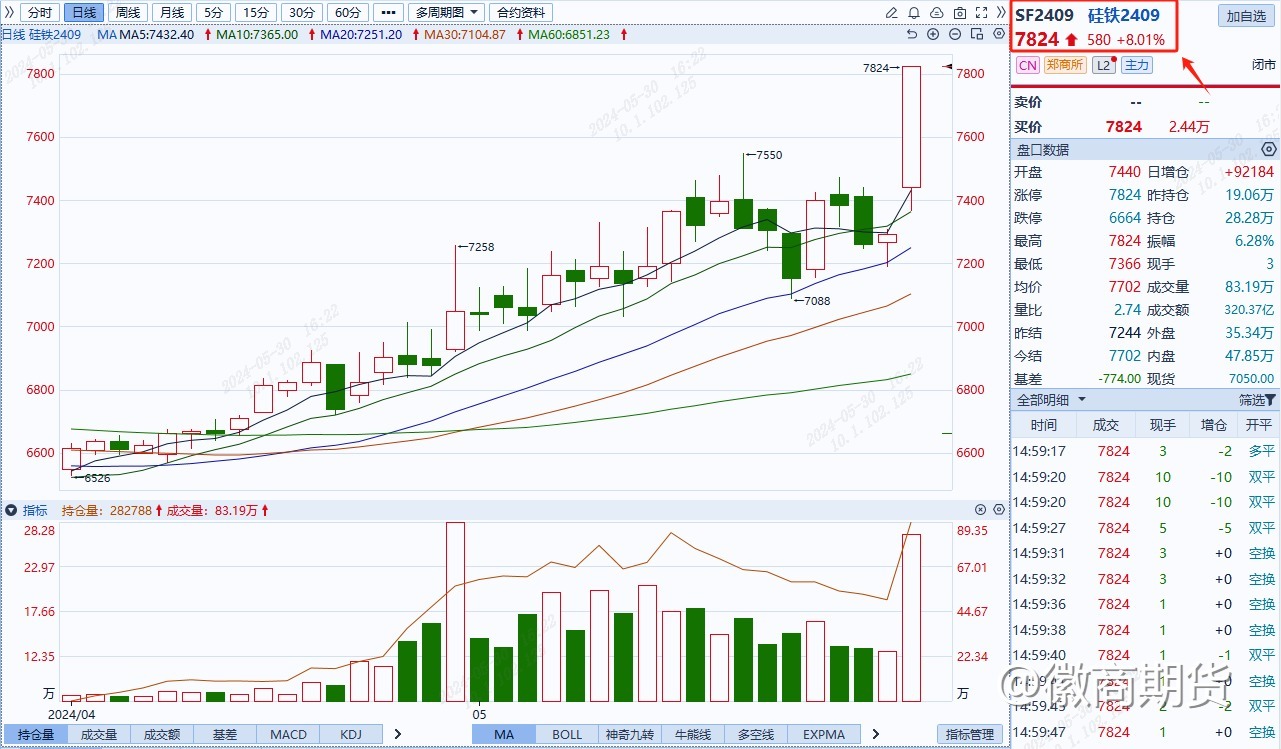Screen dimensions: 1281x749
Task: Click the 7088 low price marker
Action: tap(817, 300)
